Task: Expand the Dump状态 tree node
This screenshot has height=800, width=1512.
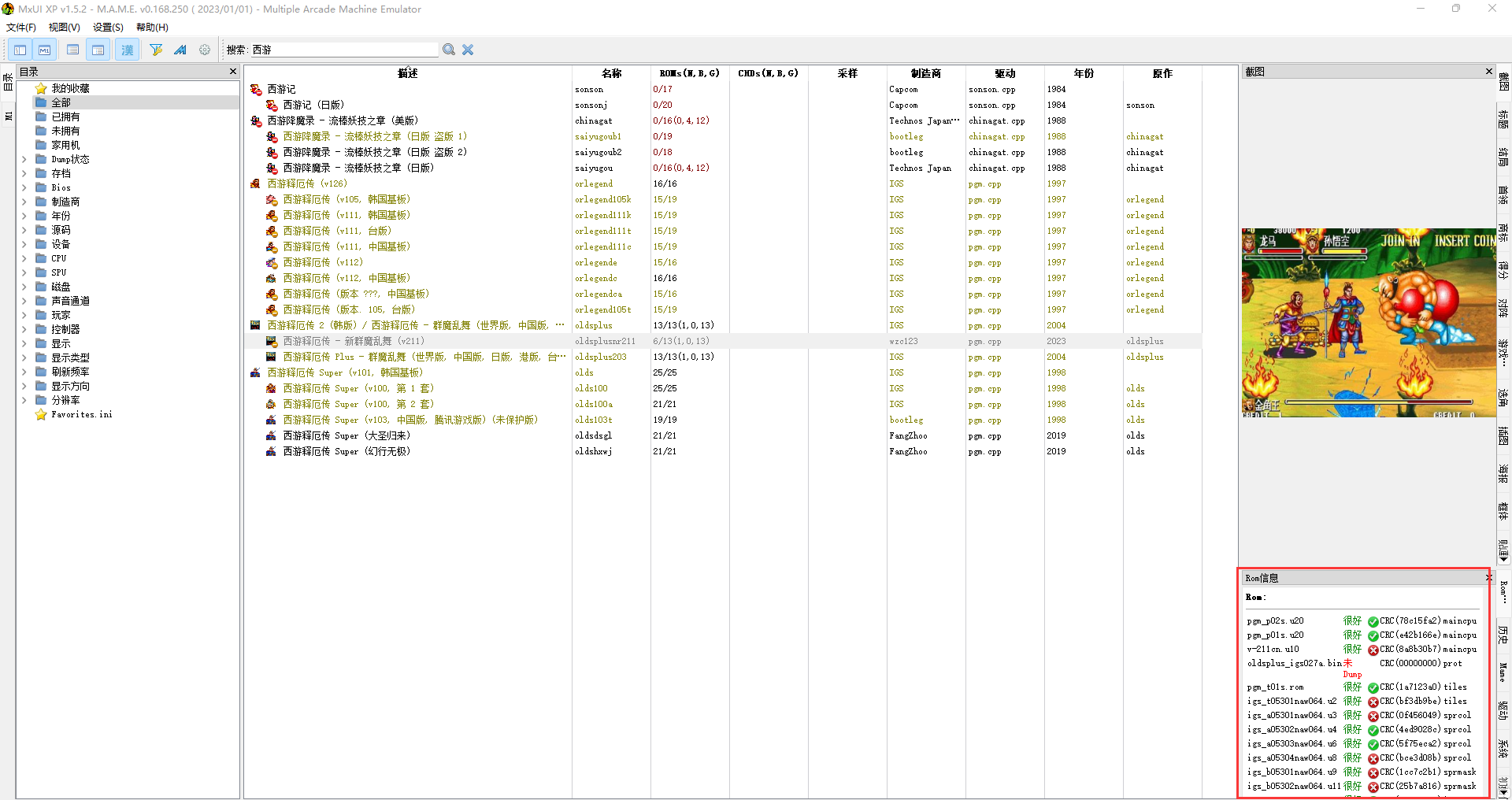Action: (24, 159)
